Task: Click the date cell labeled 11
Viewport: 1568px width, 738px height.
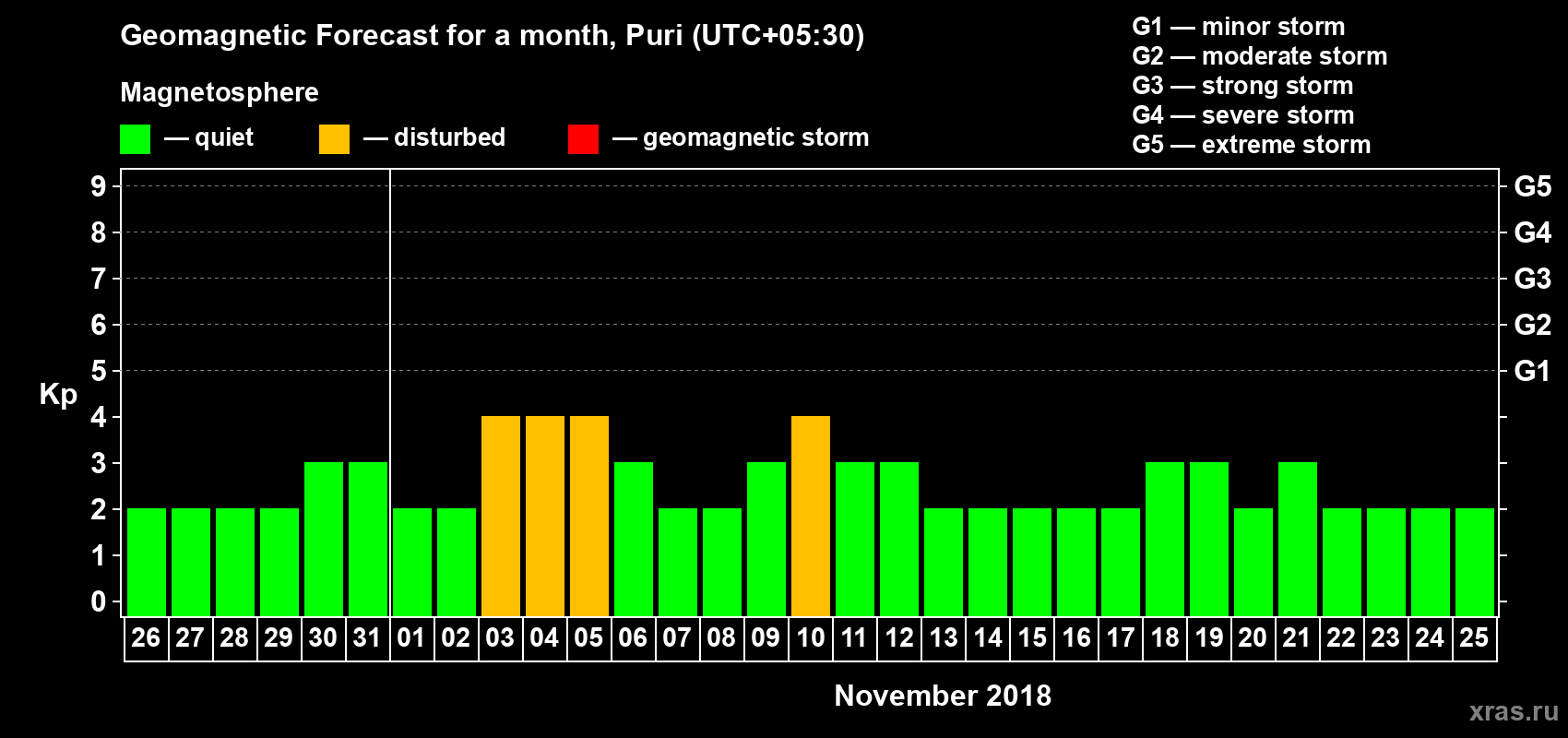Action: click(855, 638)
